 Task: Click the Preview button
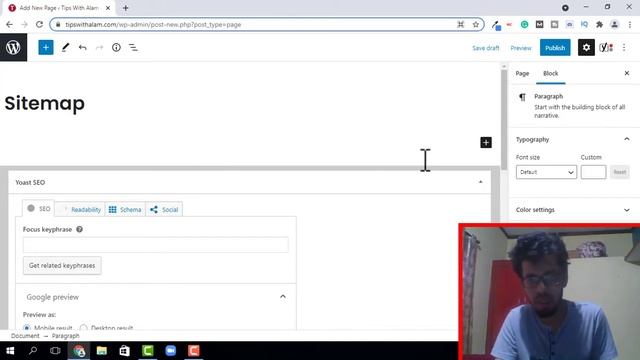[x=521, y=48]
